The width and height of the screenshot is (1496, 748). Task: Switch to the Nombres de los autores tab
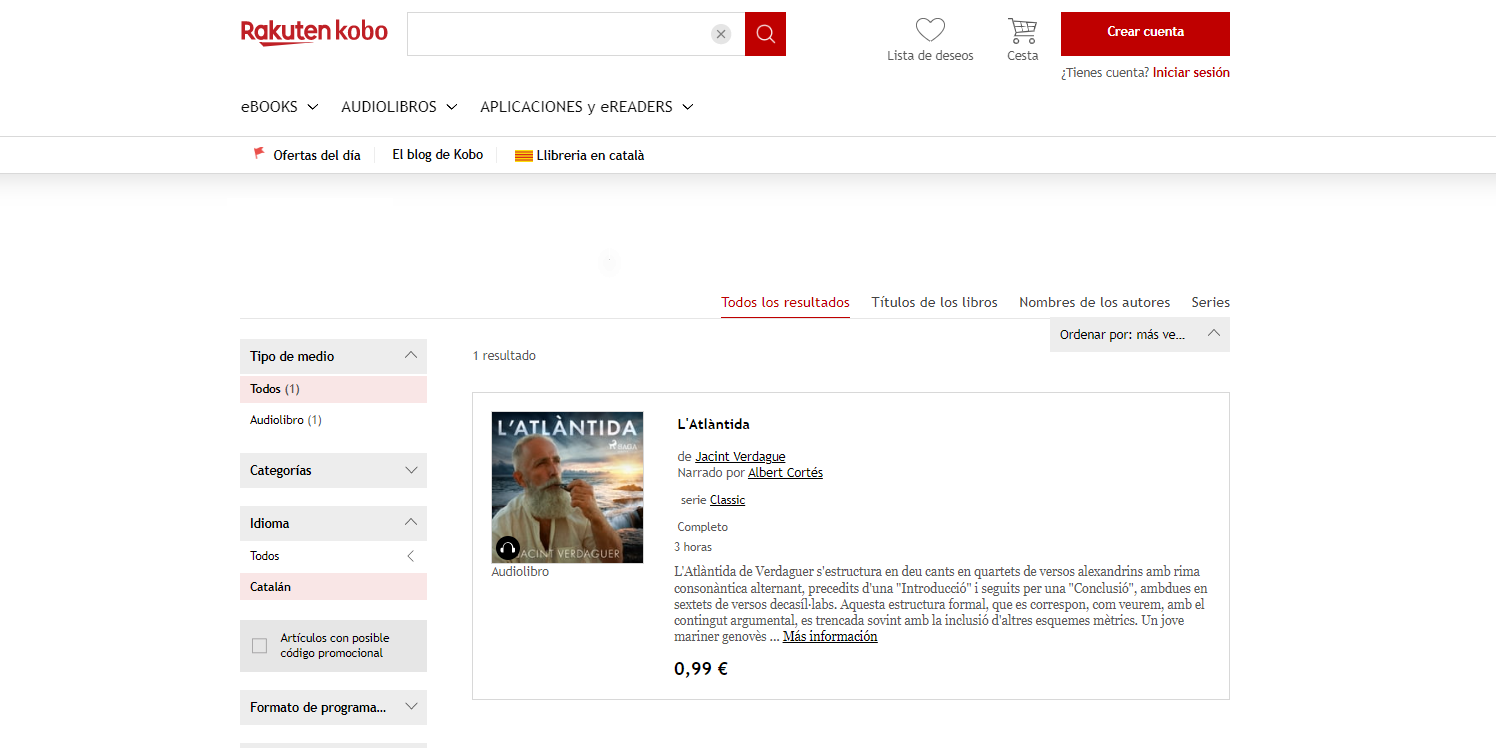(x=1094, y=302)
